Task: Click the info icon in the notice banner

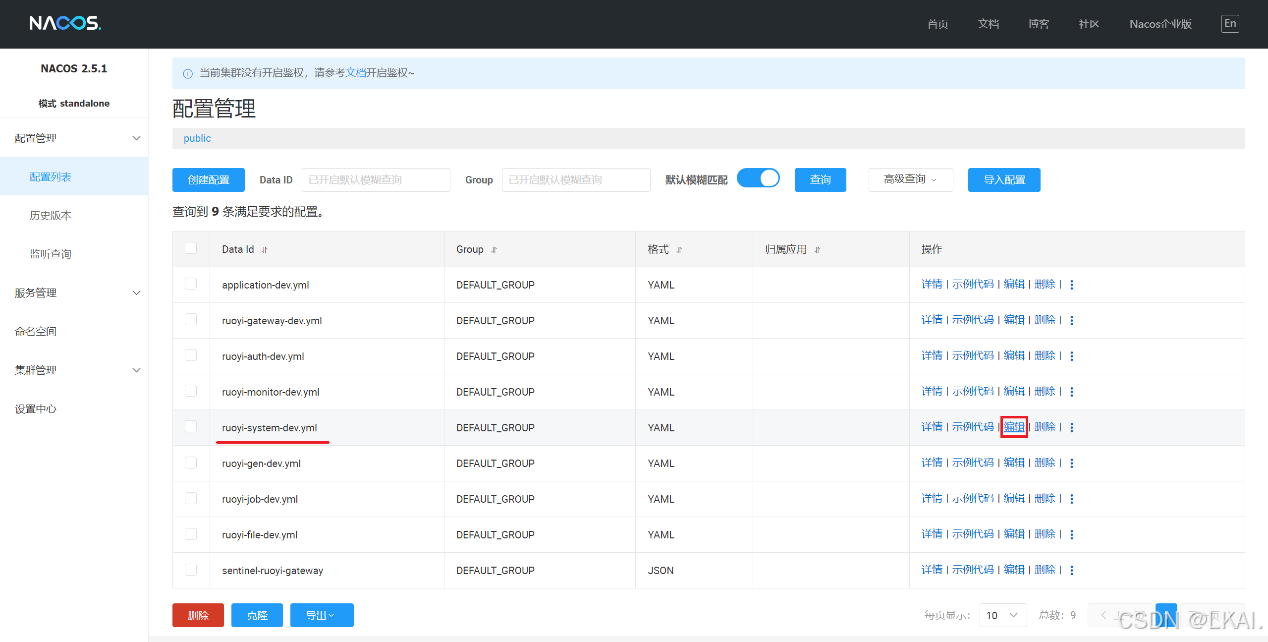Action: [187, 73]
